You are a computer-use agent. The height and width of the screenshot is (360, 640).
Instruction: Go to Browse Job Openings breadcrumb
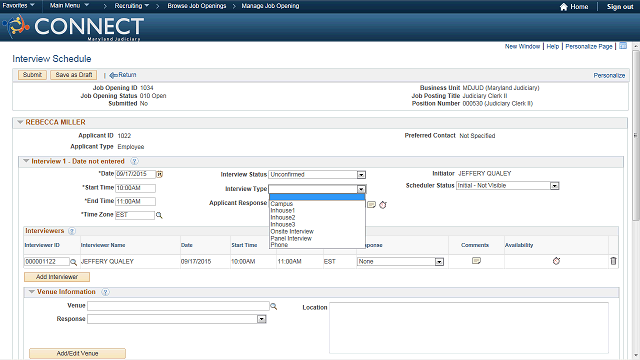coord(197,6)
